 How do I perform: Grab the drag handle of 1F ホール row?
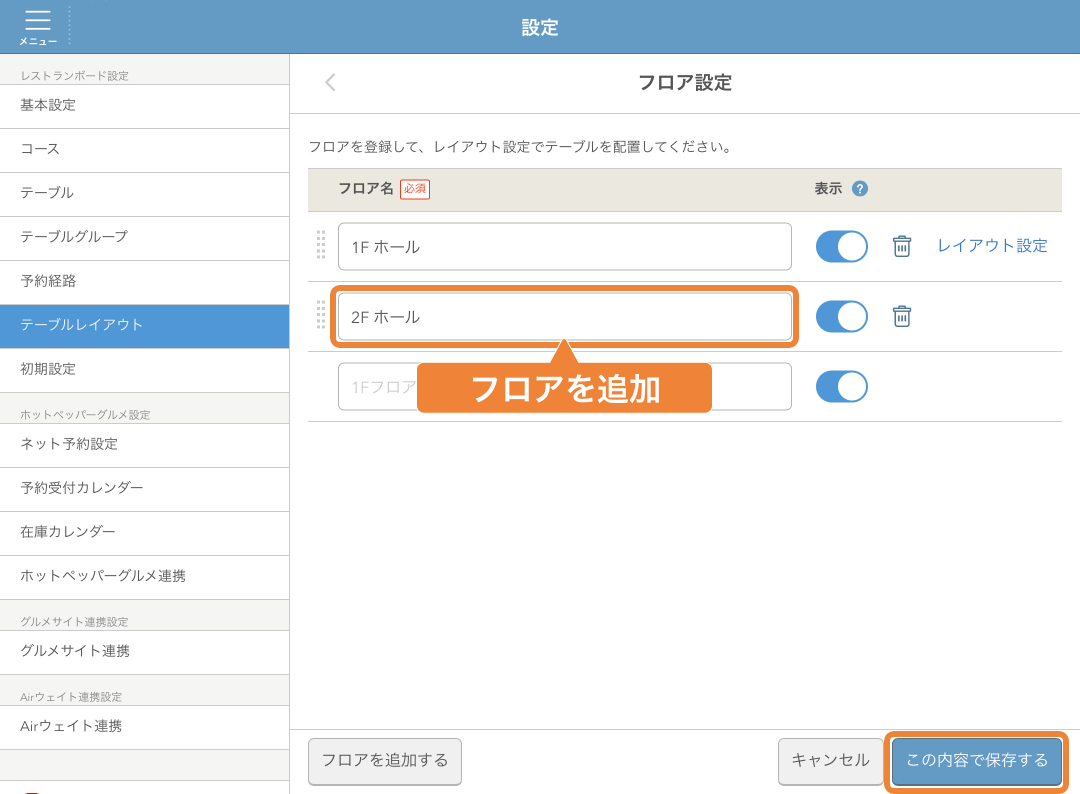click(x=320, y=245)
